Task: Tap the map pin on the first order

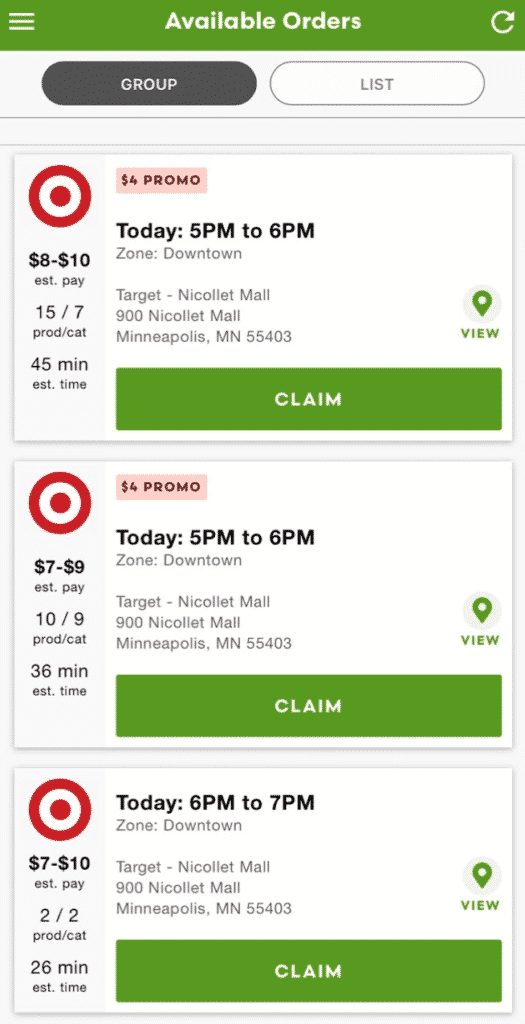Action: [482, 304]
